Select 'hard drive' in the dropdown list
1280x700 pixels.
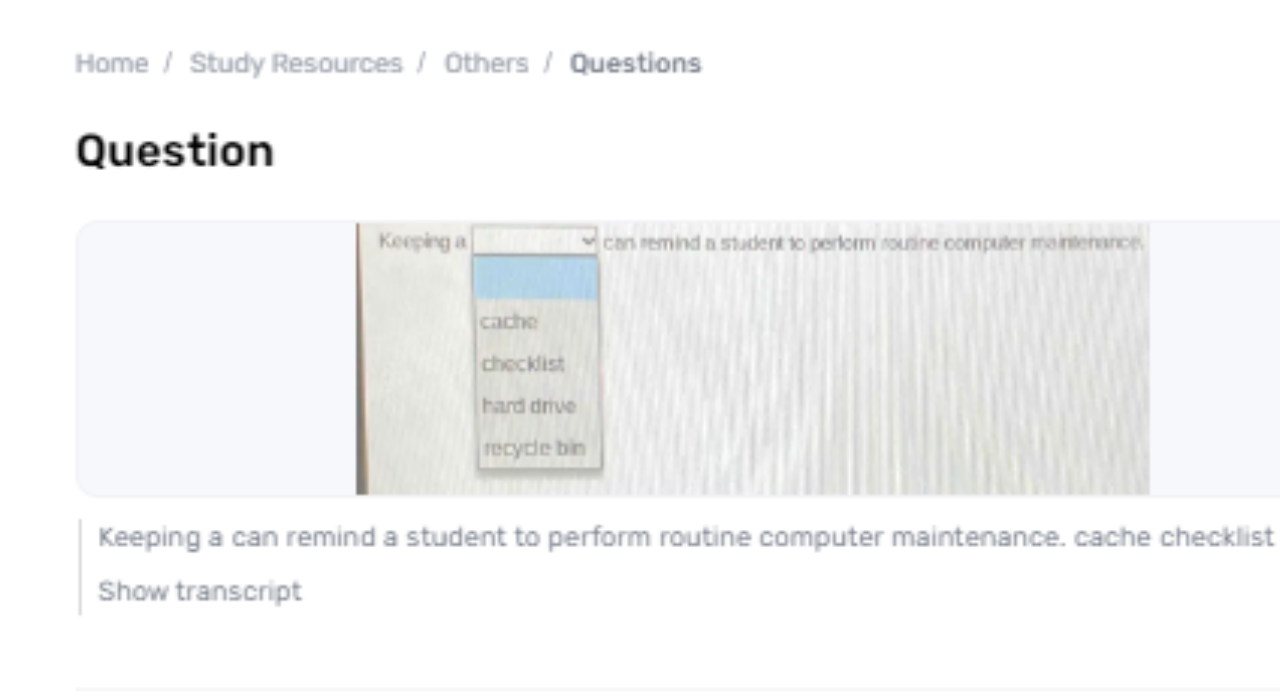[529, 406]
